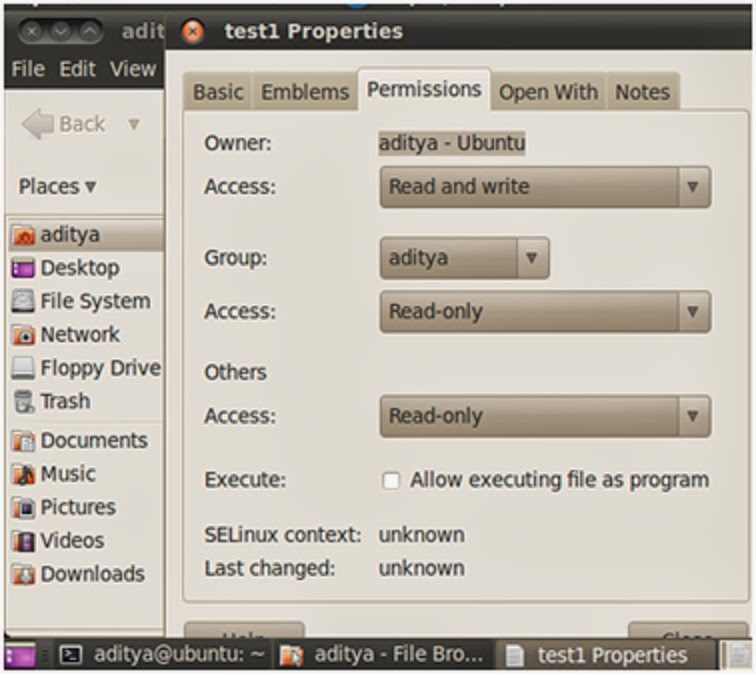Switch to the Emblems tab
The height and width of the screenshot is (674, 756).
tap(305, 92)
